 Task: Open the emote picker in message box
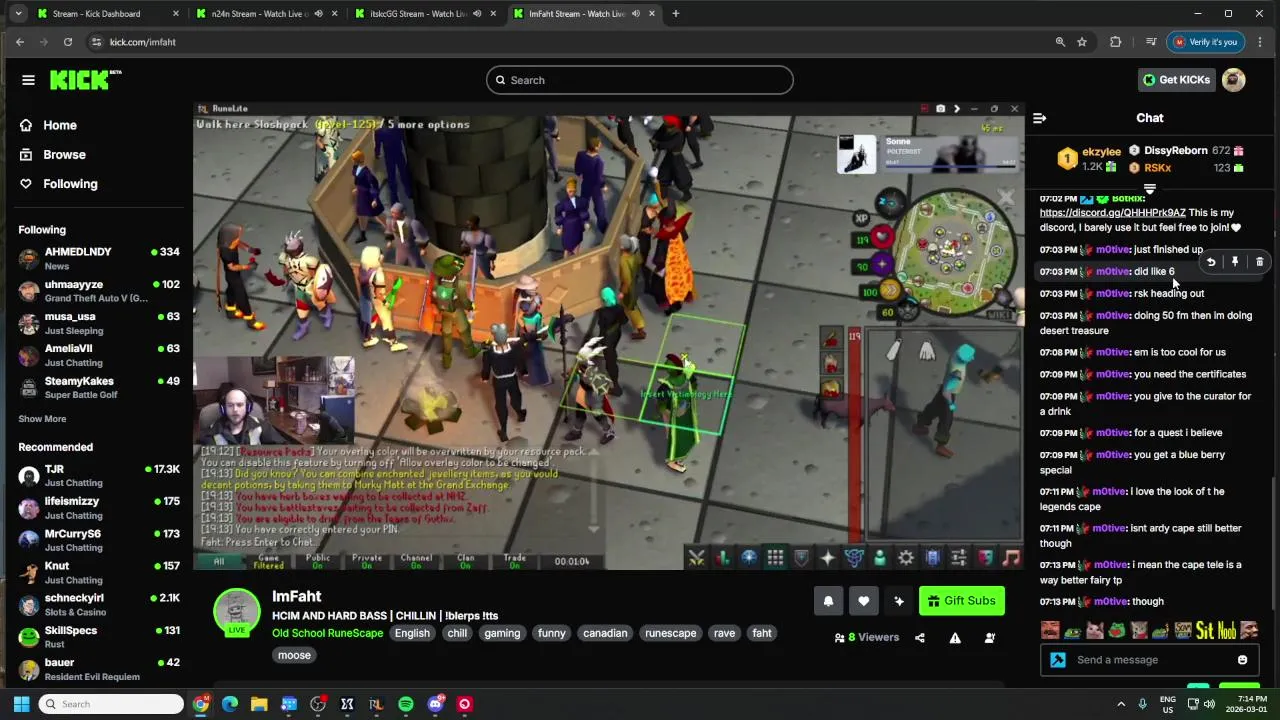(x=1242, y=660)
